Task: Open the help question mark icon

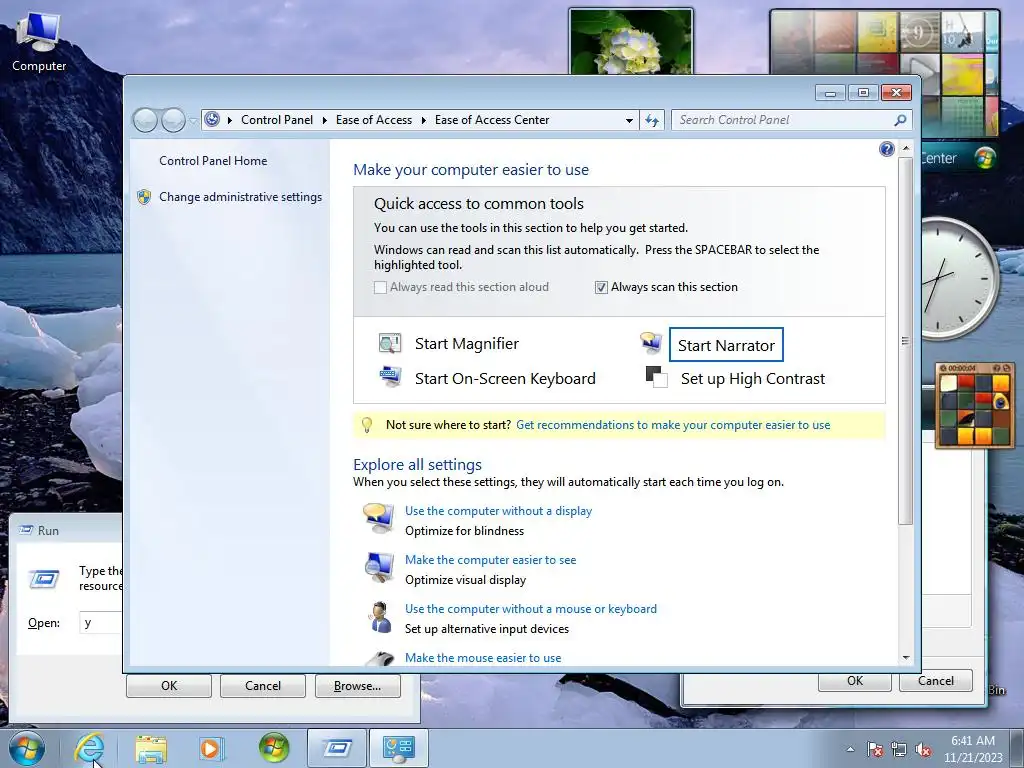Action: [886, 150]
